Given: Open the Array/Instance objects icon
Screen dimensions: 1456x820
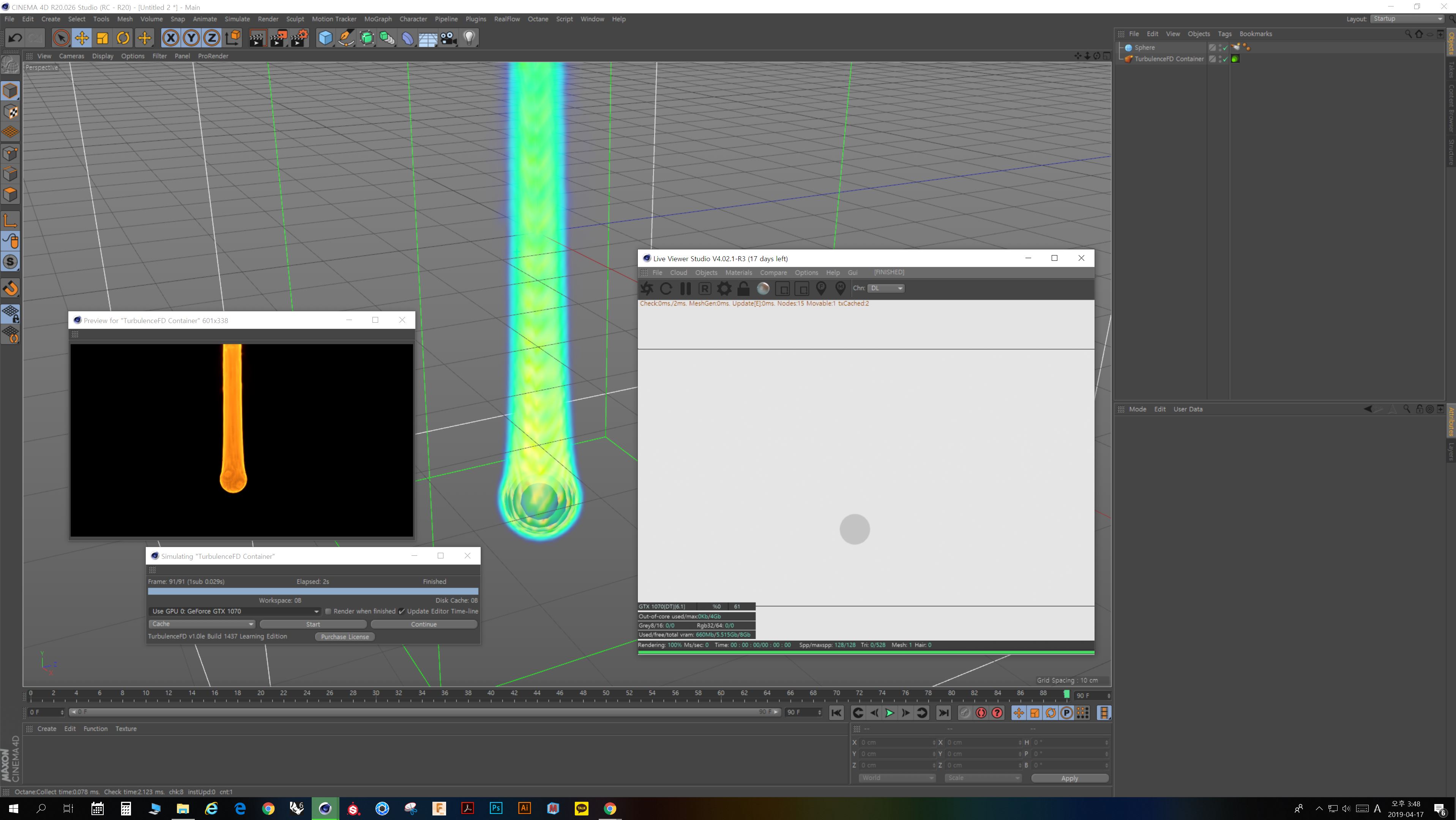Looking at the screenshot, I should pyautogui.click(x=387, y=38).
